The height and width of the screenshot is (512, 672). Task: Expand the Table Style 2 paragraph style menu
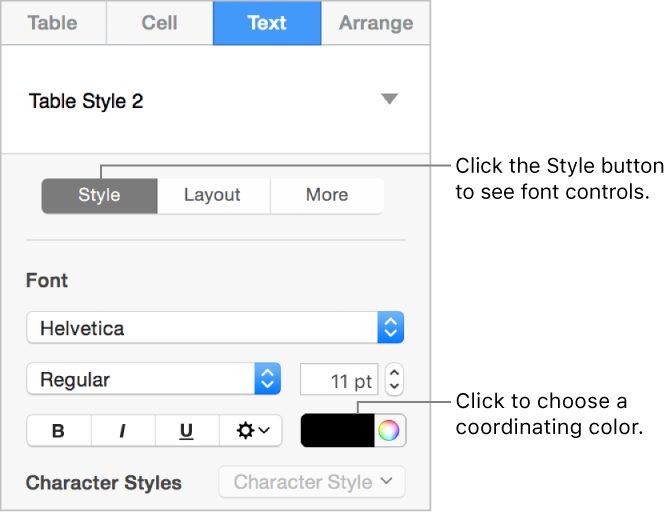click(x=390, y=99)
